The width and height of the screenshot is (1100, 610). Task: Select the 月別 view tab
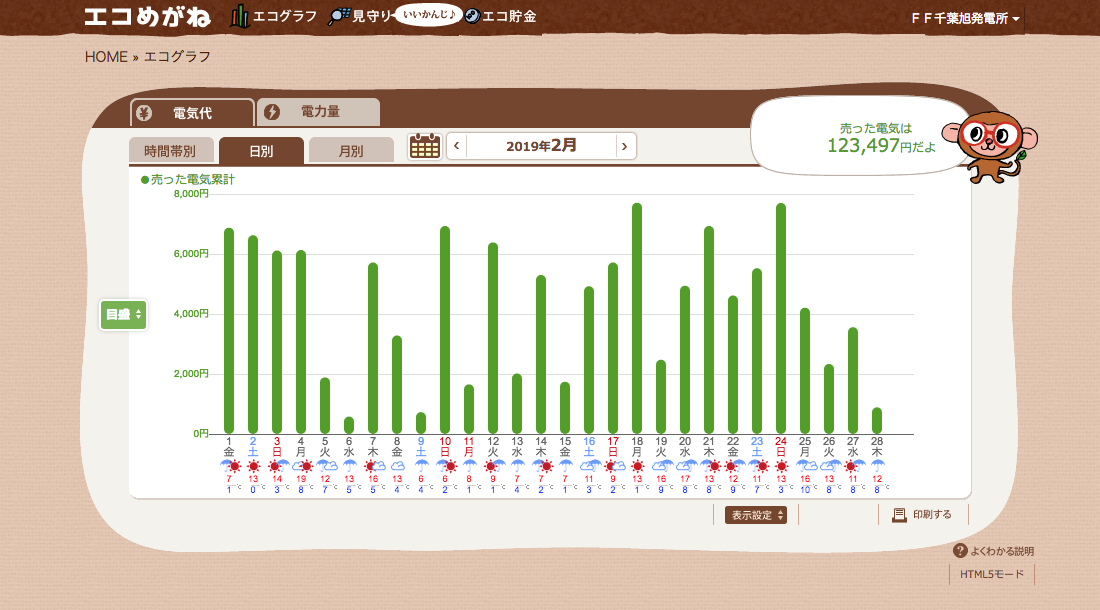click(351, 151)
